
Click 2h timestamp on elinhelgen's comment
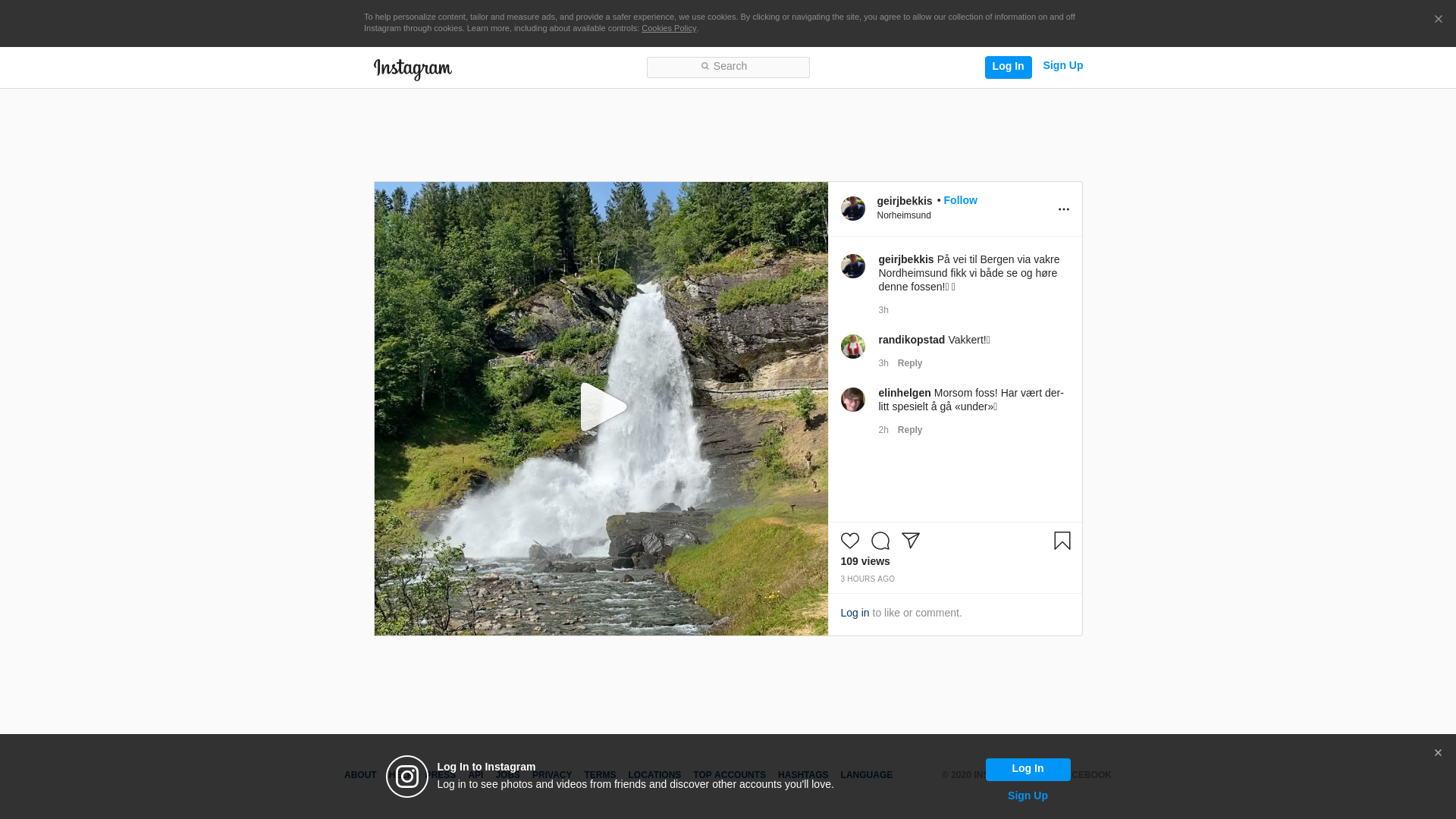pos(883,430)
